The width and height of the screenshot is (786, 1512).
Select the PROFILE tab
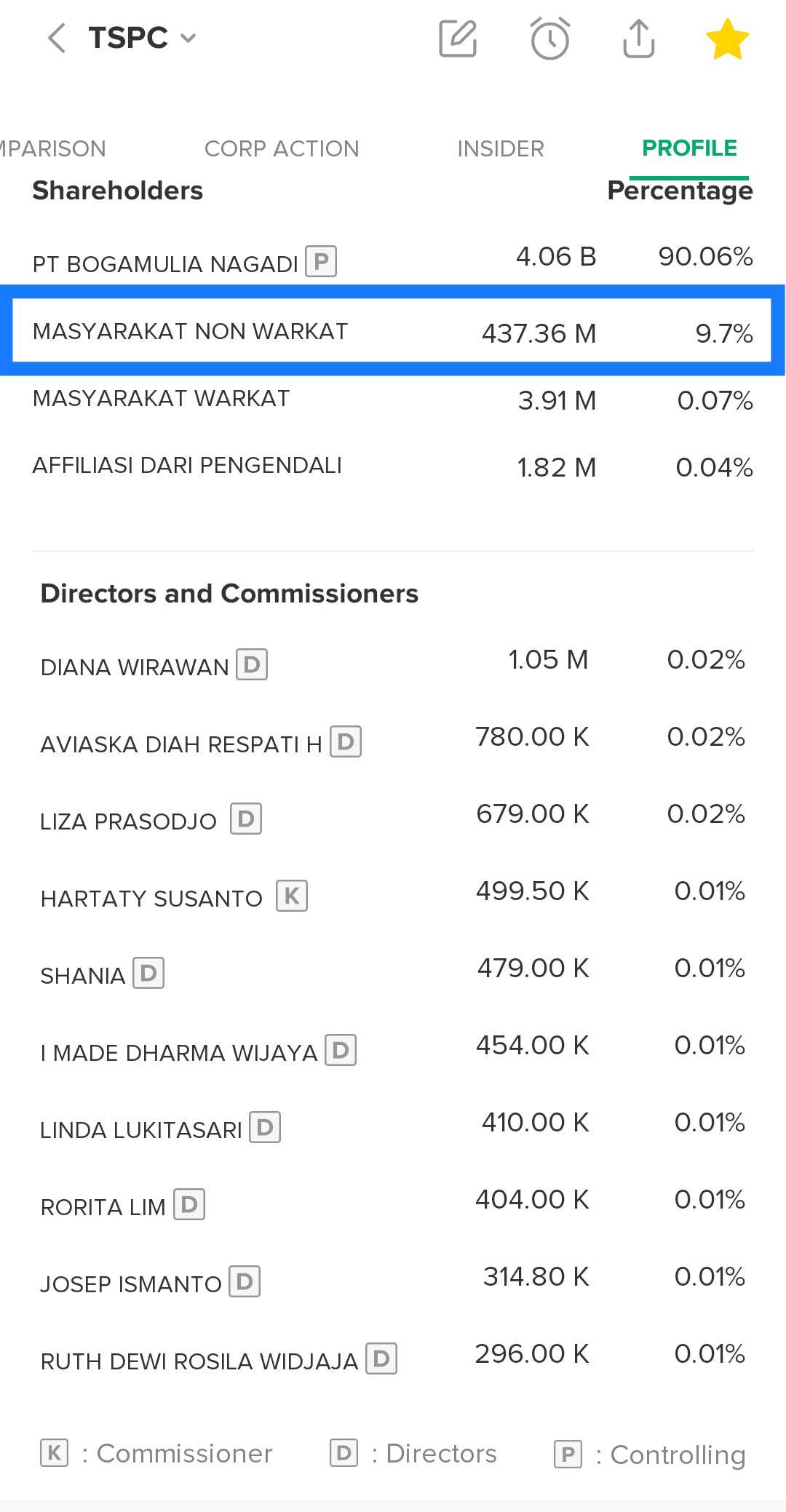pos(689,148)
